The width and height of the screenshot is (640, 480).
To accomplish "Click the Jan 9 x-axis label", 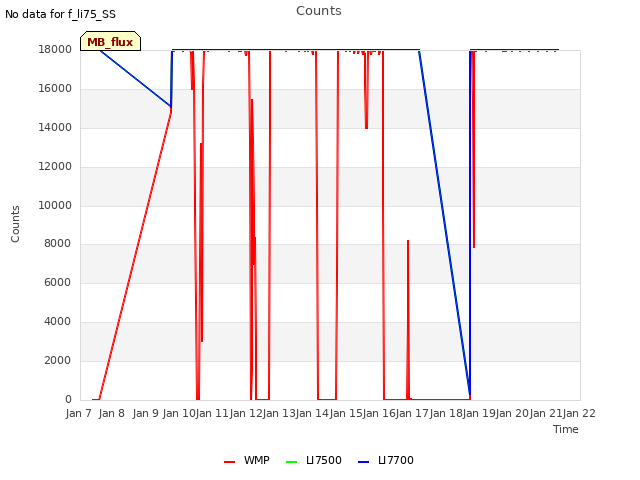I will [x=145, y=413].
